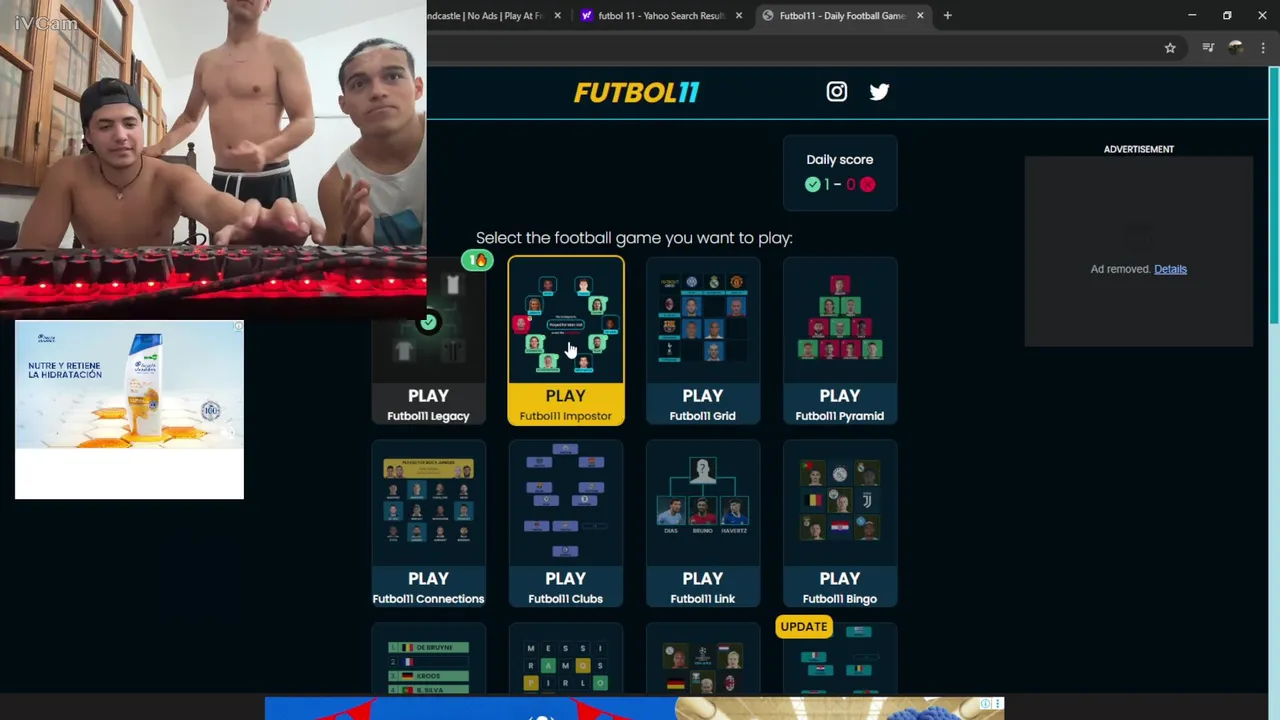
Task: Click red icon in Daily score
Action: [867, 184]
